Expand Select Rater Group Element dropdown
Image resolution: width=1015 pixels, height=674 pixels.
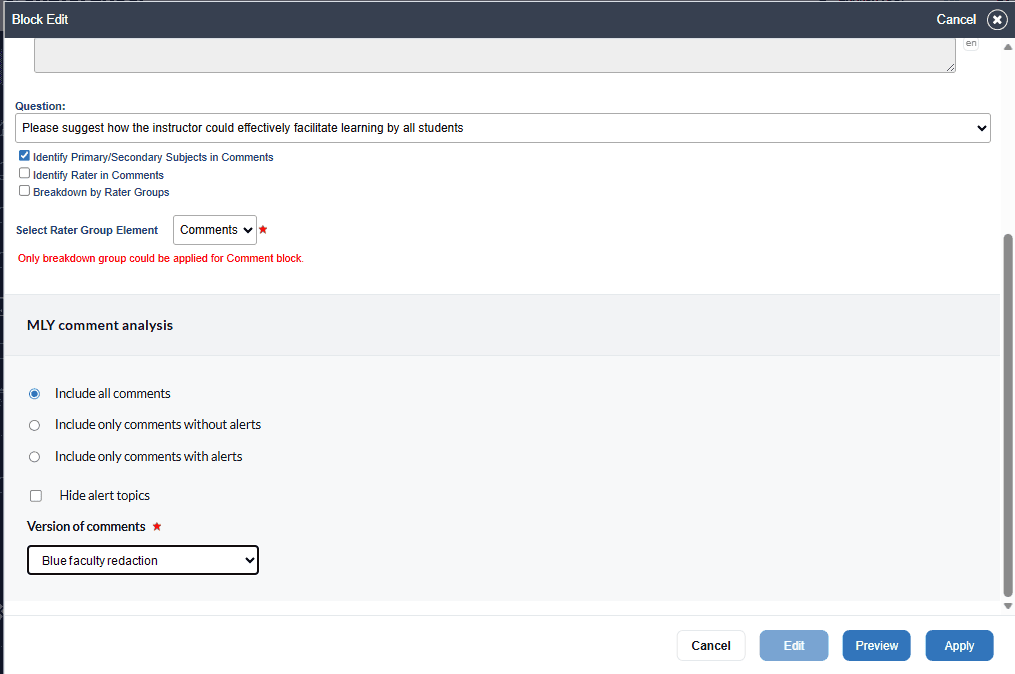pos(214,230)
